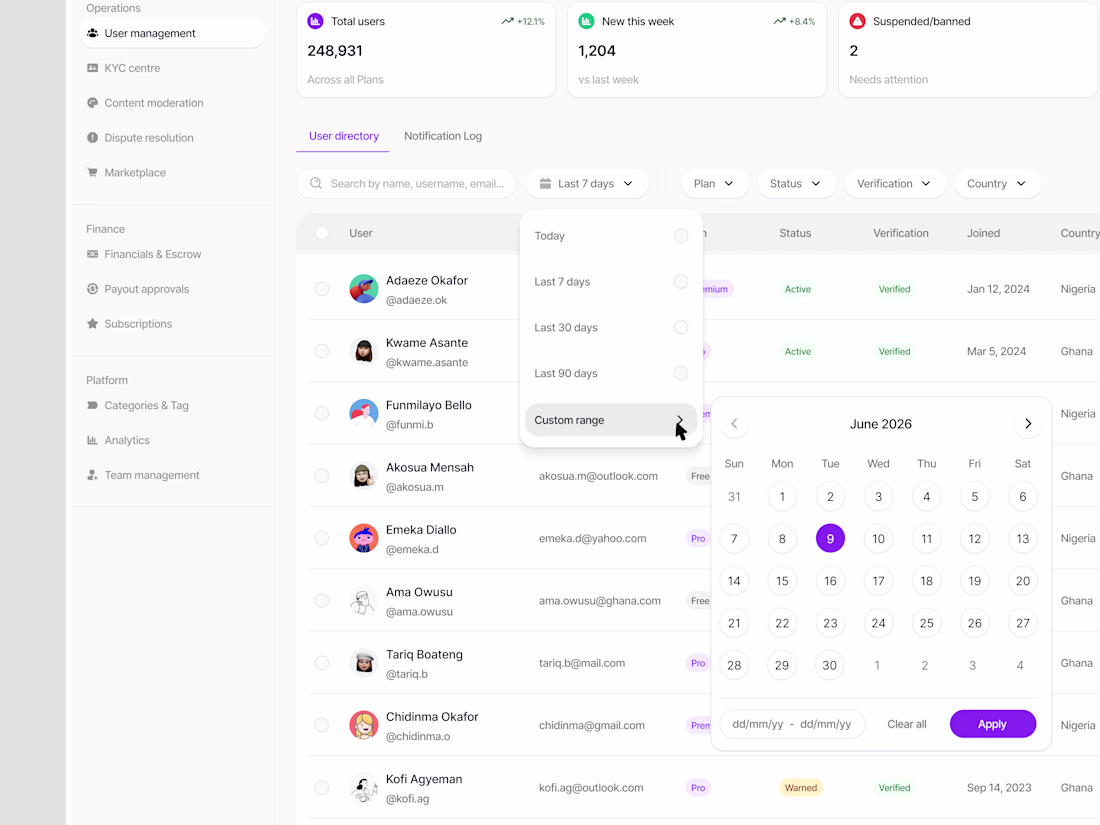The image size is (1100, 825).
Task: Open Analytics chart icon
Action: 92,440
